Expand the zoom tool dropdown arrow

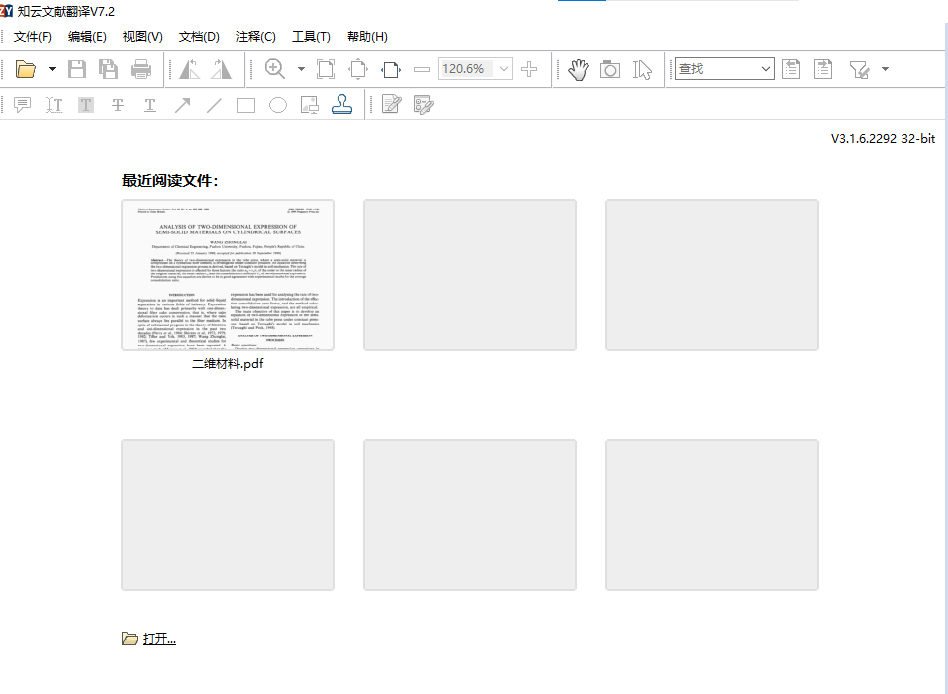(301, 69)
